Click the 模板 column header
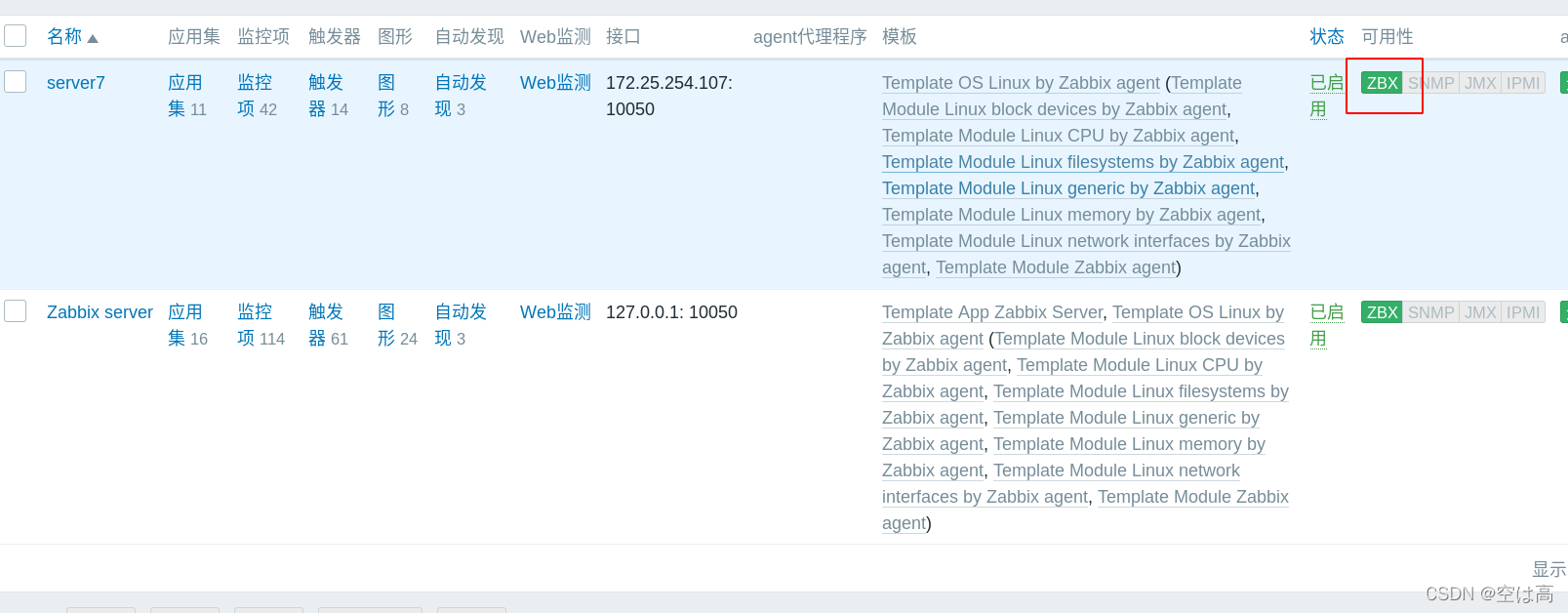The image size is (1568, 613). coord(900,37)
